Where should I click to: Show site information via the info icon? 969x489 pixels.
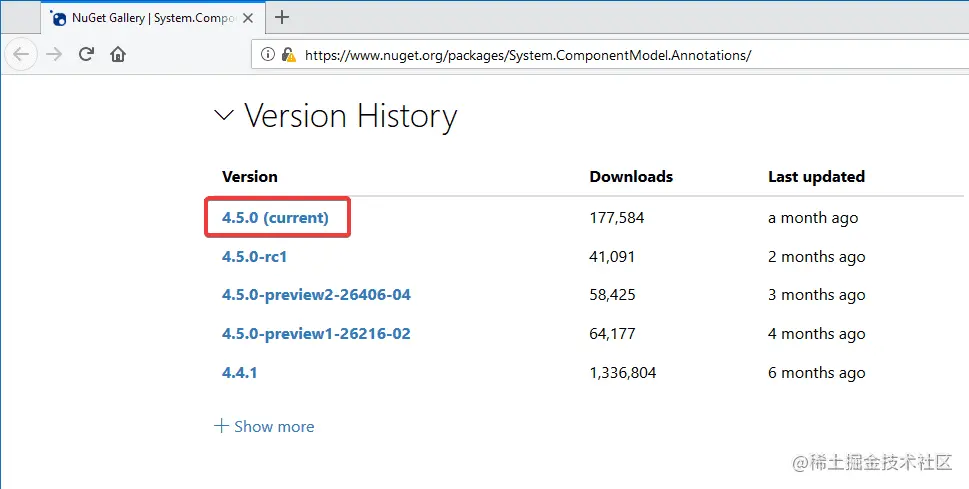(269, 55)
